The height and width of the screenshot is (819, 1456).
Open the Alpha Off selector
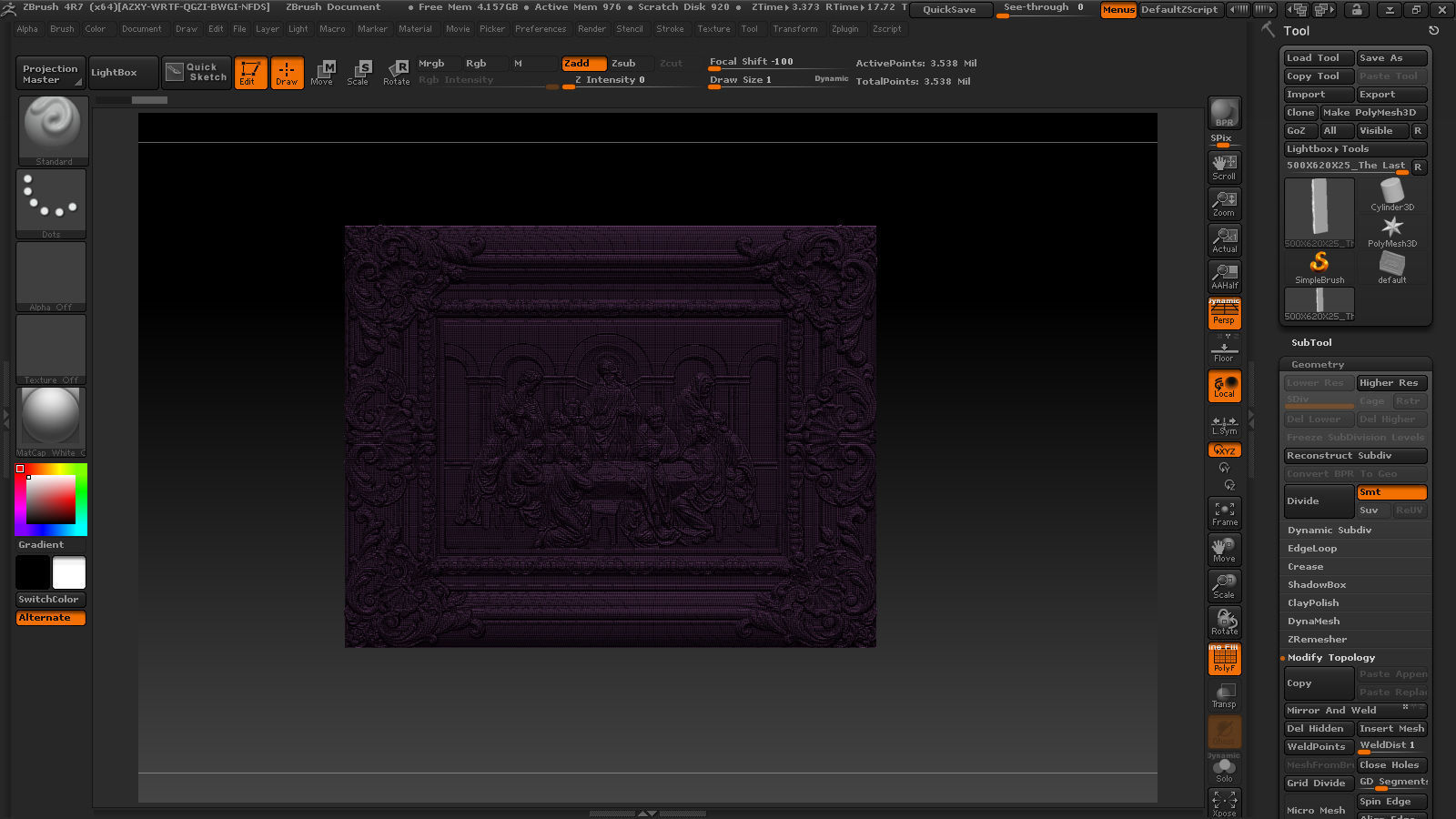click(x=52, y=277)
